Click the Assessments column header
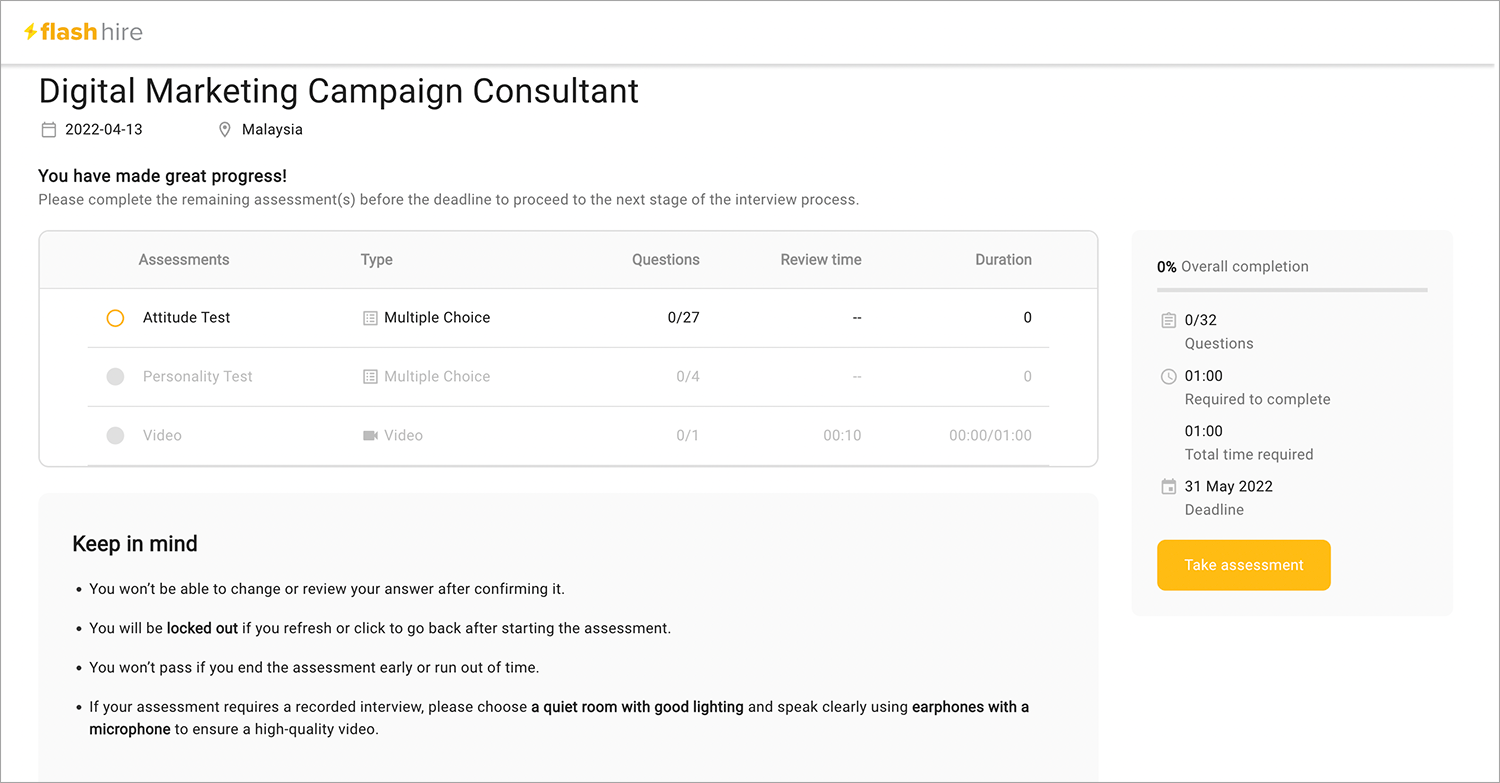The image size is (1500, 783). tap(183, 259)
